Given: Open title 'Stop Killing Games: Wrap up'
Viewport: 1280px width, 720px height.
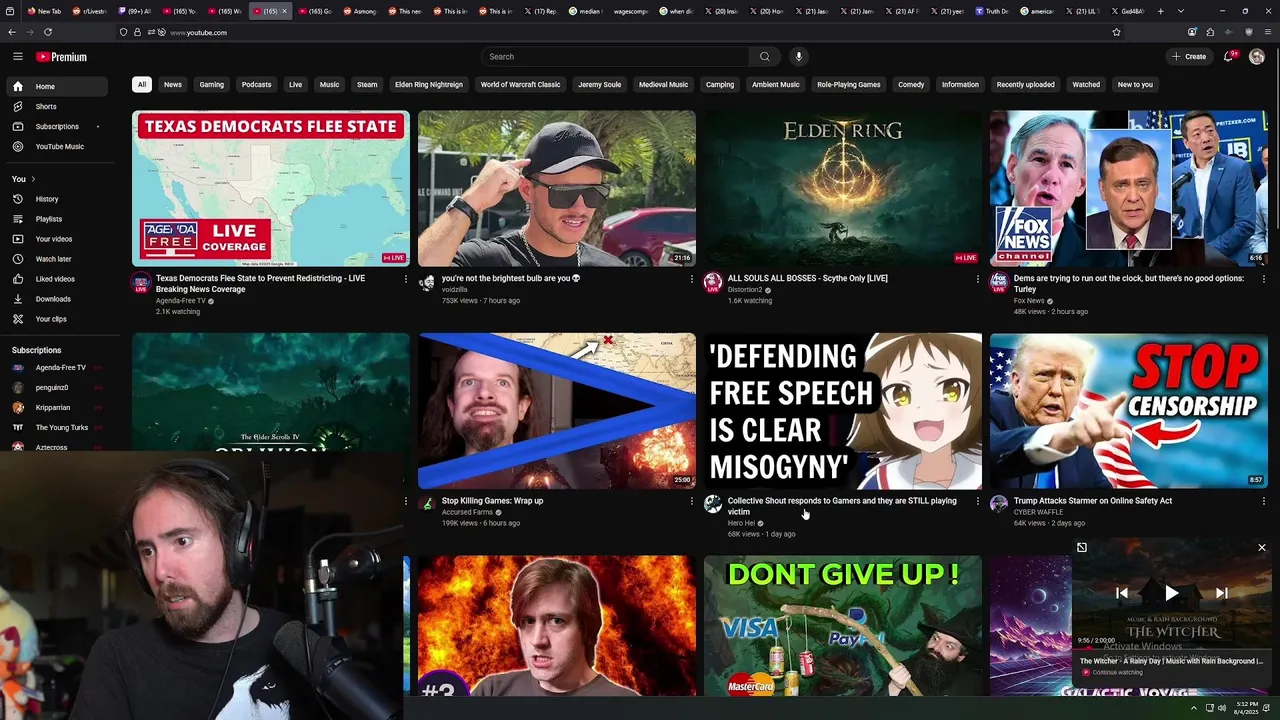Looking at the screenshot, I should tap(493, 501).
